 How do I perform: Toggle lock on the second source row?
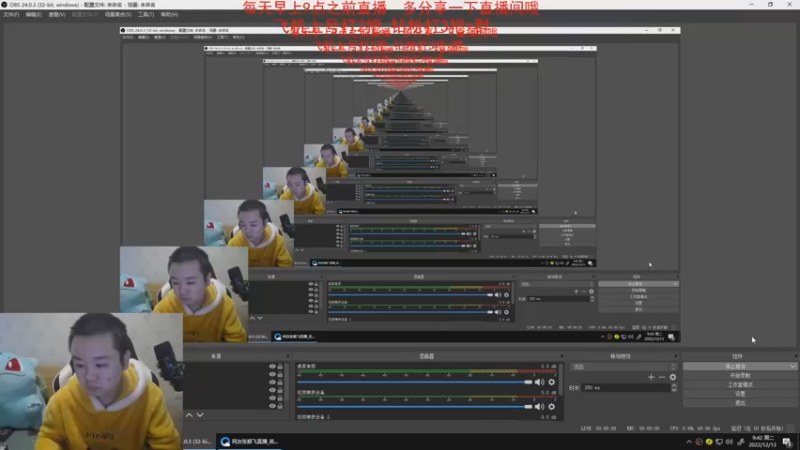point(280,374)
